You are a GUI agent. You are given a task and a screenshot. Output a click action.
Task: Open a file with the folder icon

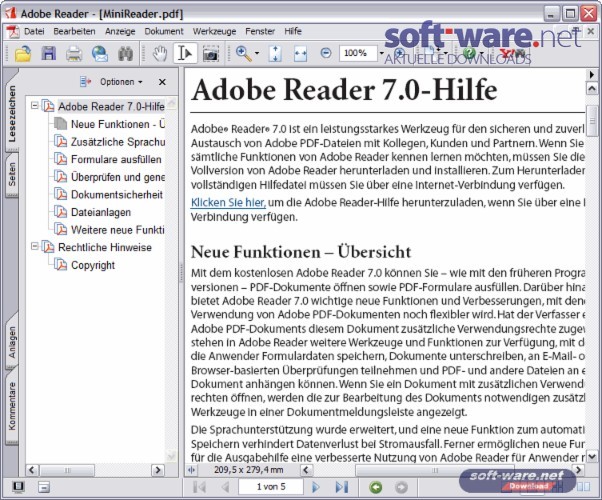pyautogui.click(x=23, y=53)
